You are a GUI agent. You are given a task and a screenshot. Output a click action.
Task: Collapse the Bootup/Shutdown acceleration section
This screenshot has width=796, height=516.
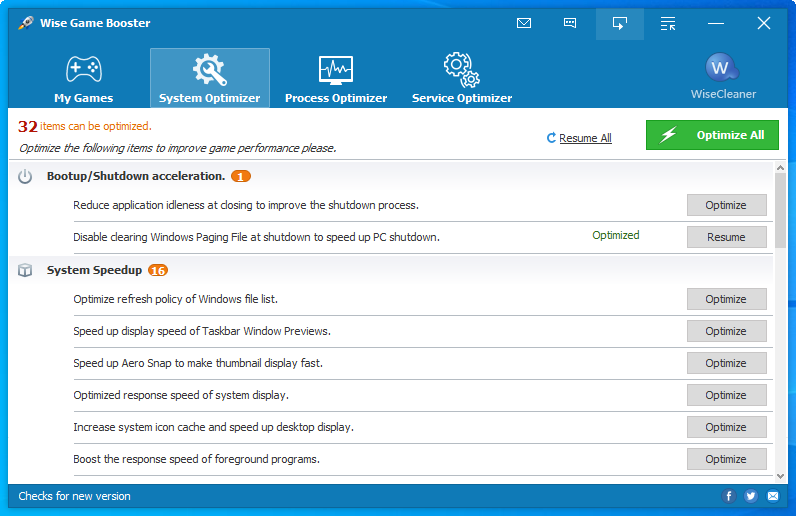[135, 176]
